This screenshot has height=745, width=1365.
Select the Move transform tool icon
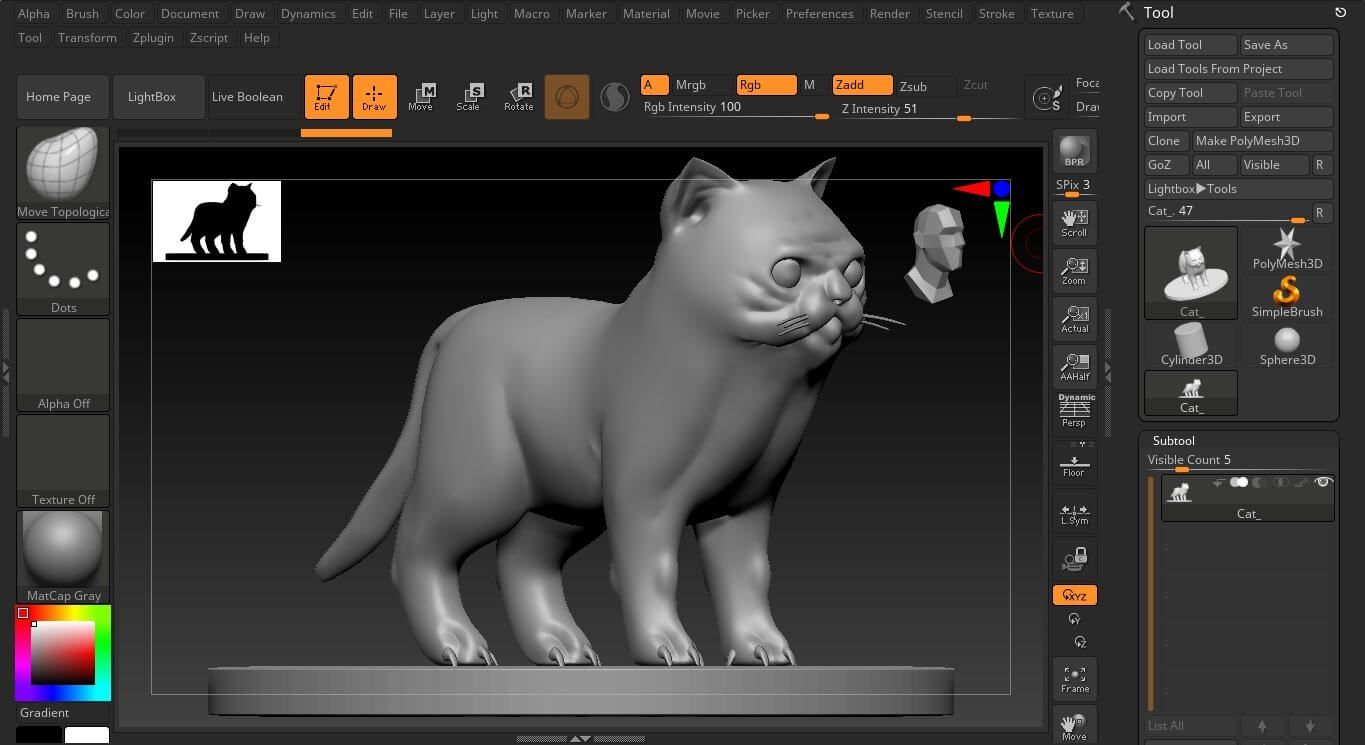click(421, 97)
